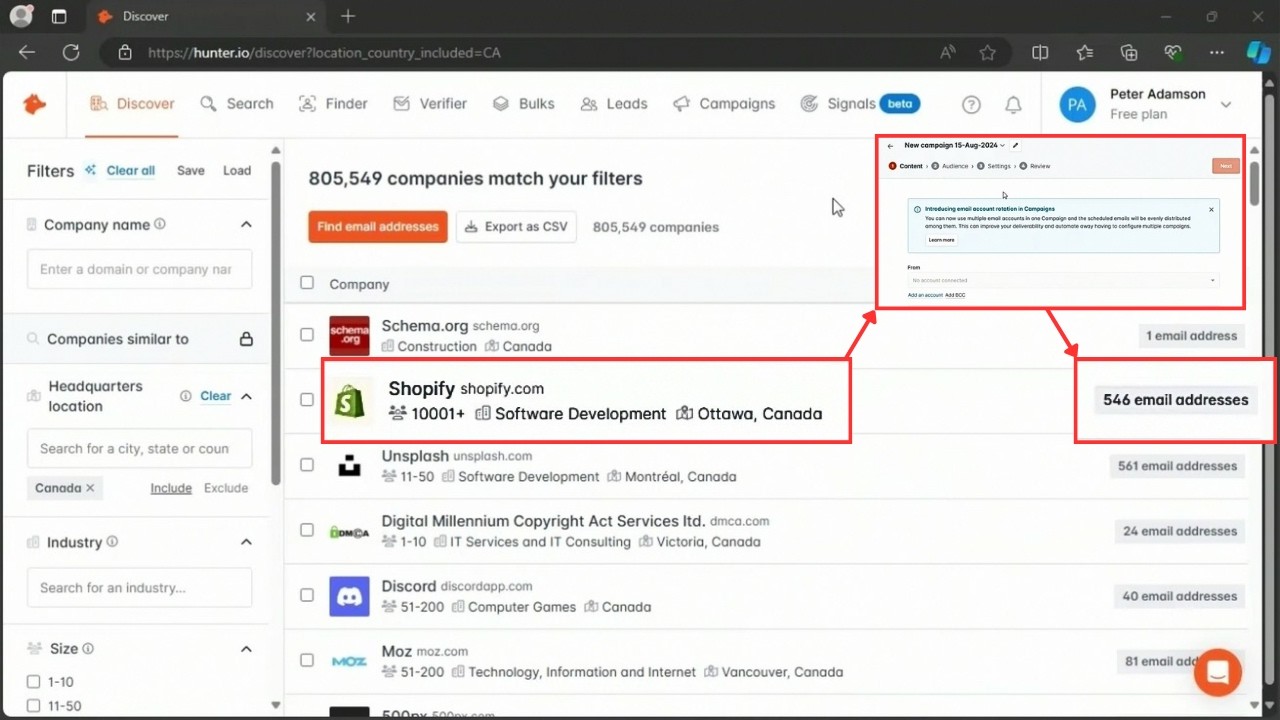
Task: Bookmark this page with the star icon
Action: click(988, 53)
